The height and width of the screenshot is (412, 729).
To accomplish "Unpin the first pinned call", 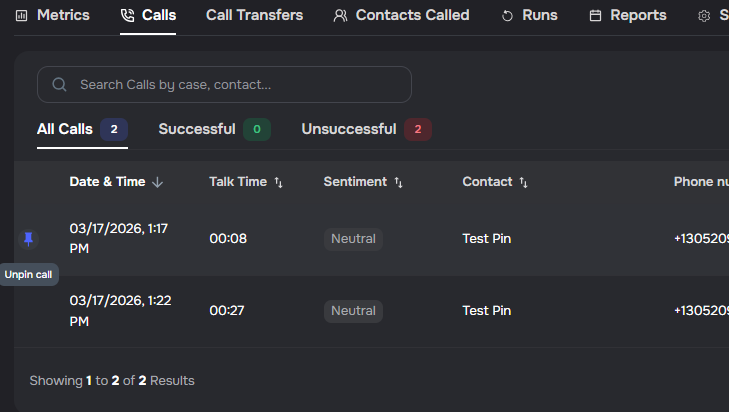I will point(28,239).
